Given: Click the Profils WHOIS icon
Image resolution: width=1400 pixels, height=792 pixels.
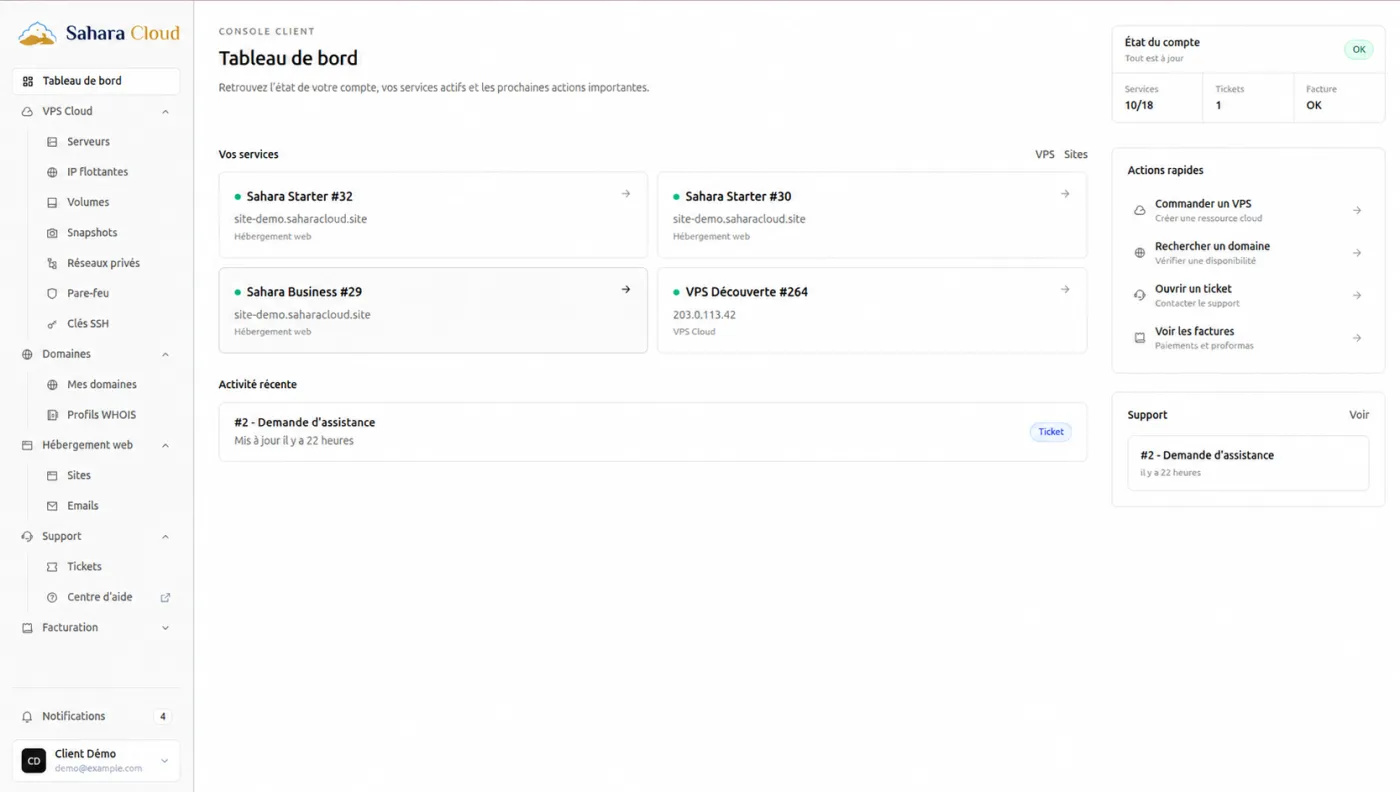Looking at the screenshot, I should click(x=53, y=415).
